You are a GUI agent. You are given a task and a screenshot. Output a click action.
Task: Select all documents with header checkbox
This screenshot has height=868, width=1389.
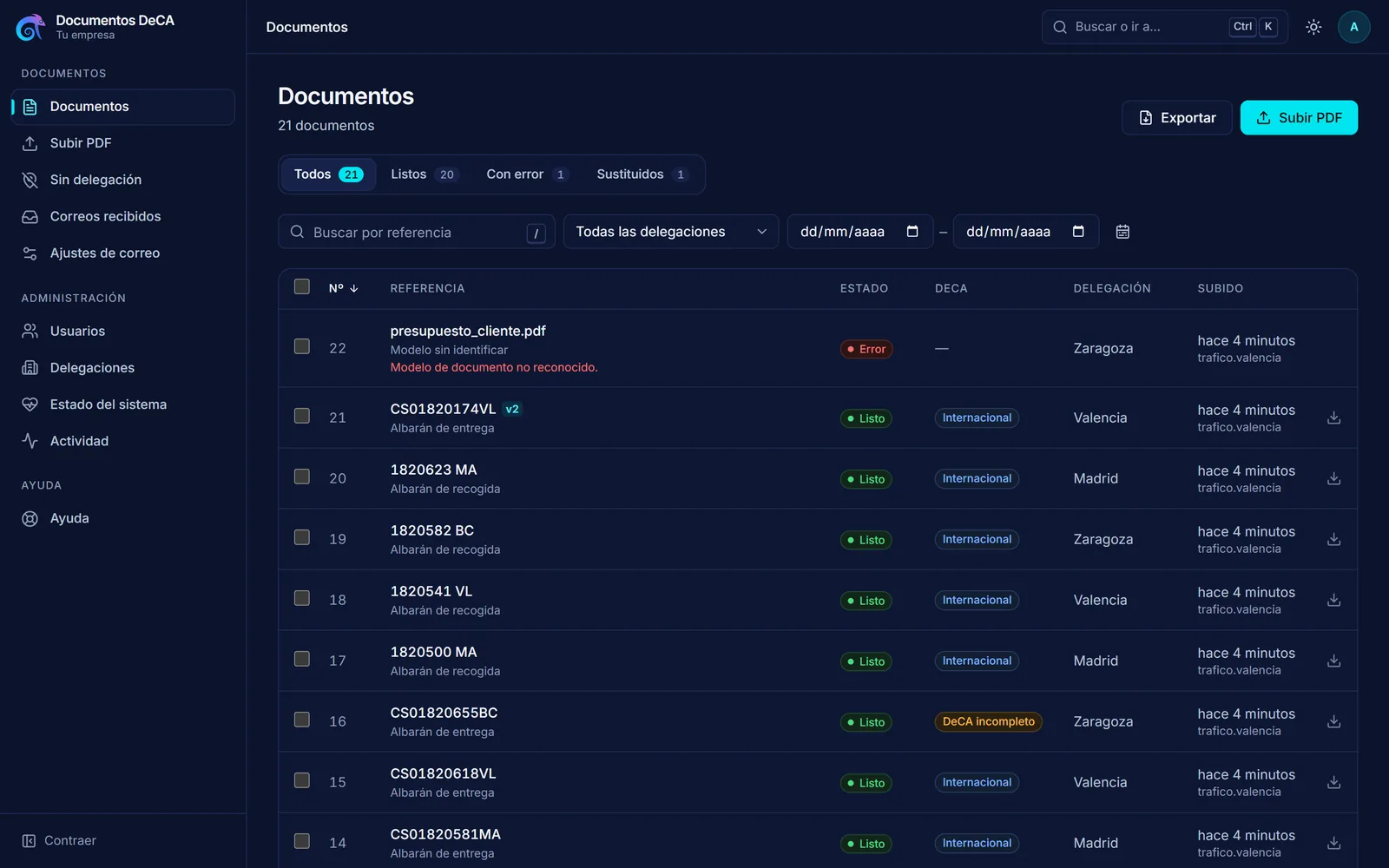click(x=302, y=286)
